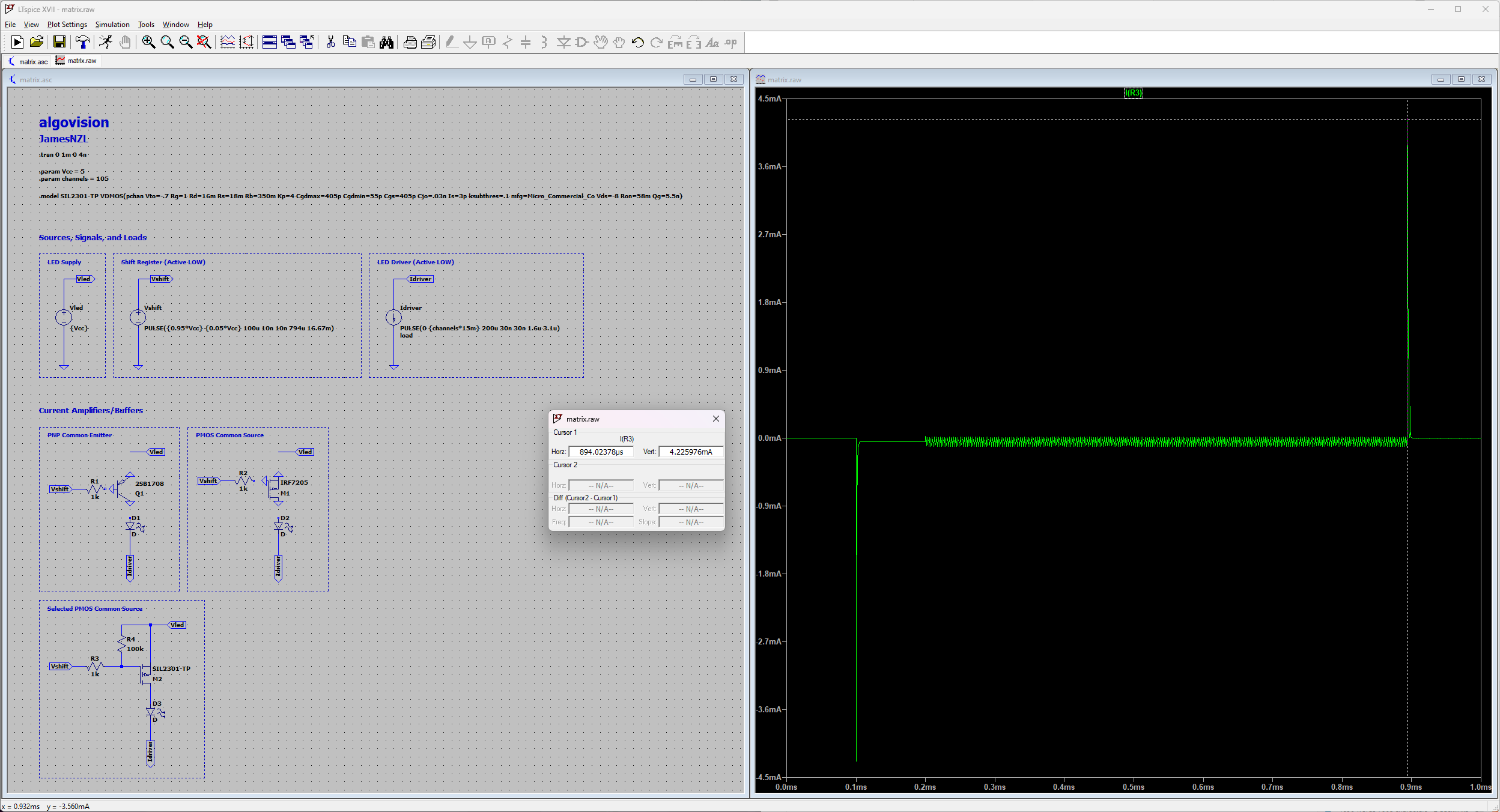Click the Zoom Out magnifier icon
Image resolution: width=1500 pixels, height=812 pixels.
coord(186,42)
